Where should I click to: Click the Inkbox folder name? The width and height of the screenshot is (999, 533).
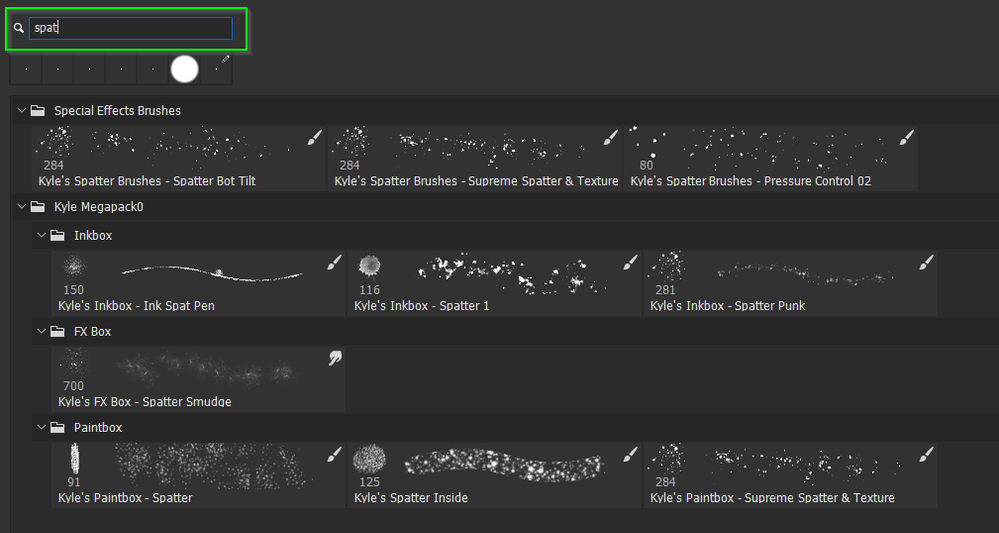click(93, 236)
